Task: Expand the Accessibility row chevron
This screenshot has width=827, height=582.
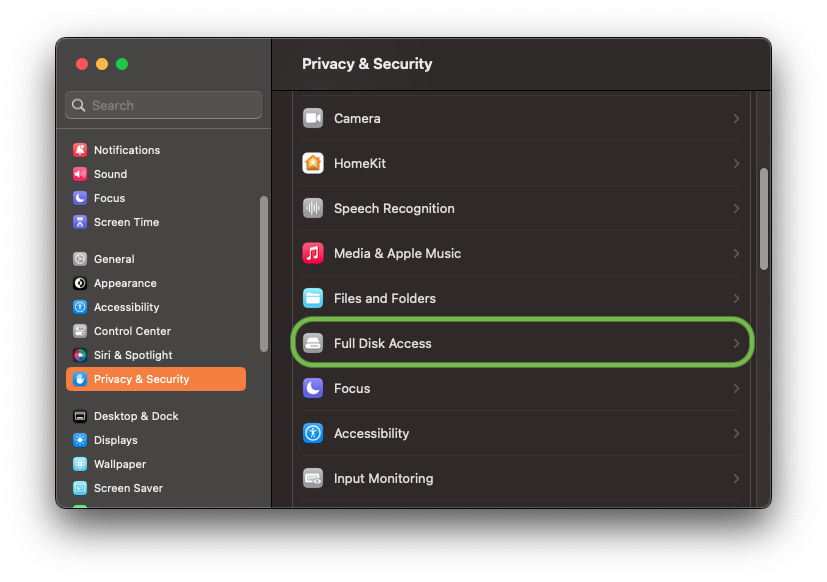Action: (x=736, y=434)
